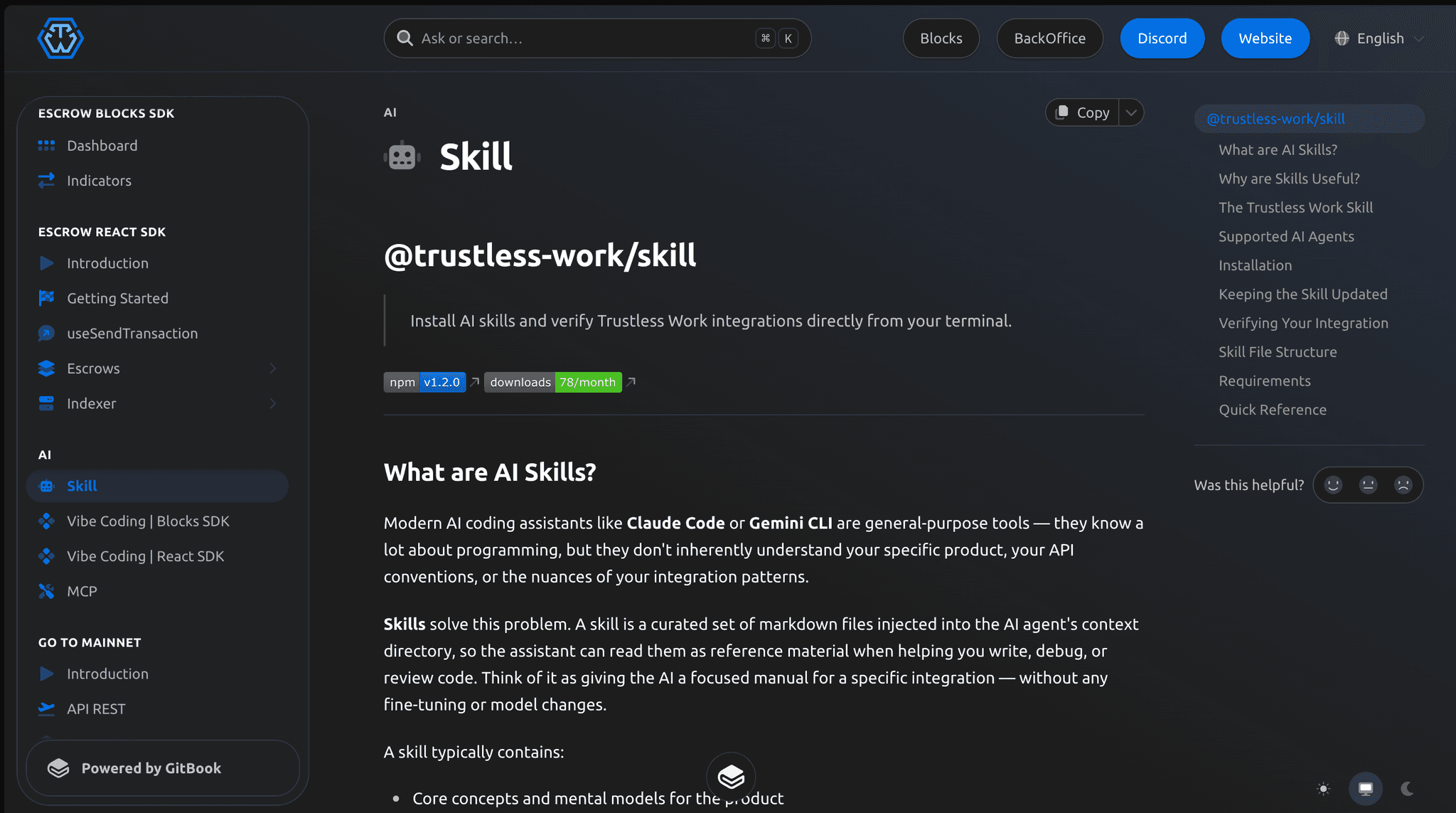Click the Website button
This screenshot has height=813, width=1456.
[x=1265, y=38]
